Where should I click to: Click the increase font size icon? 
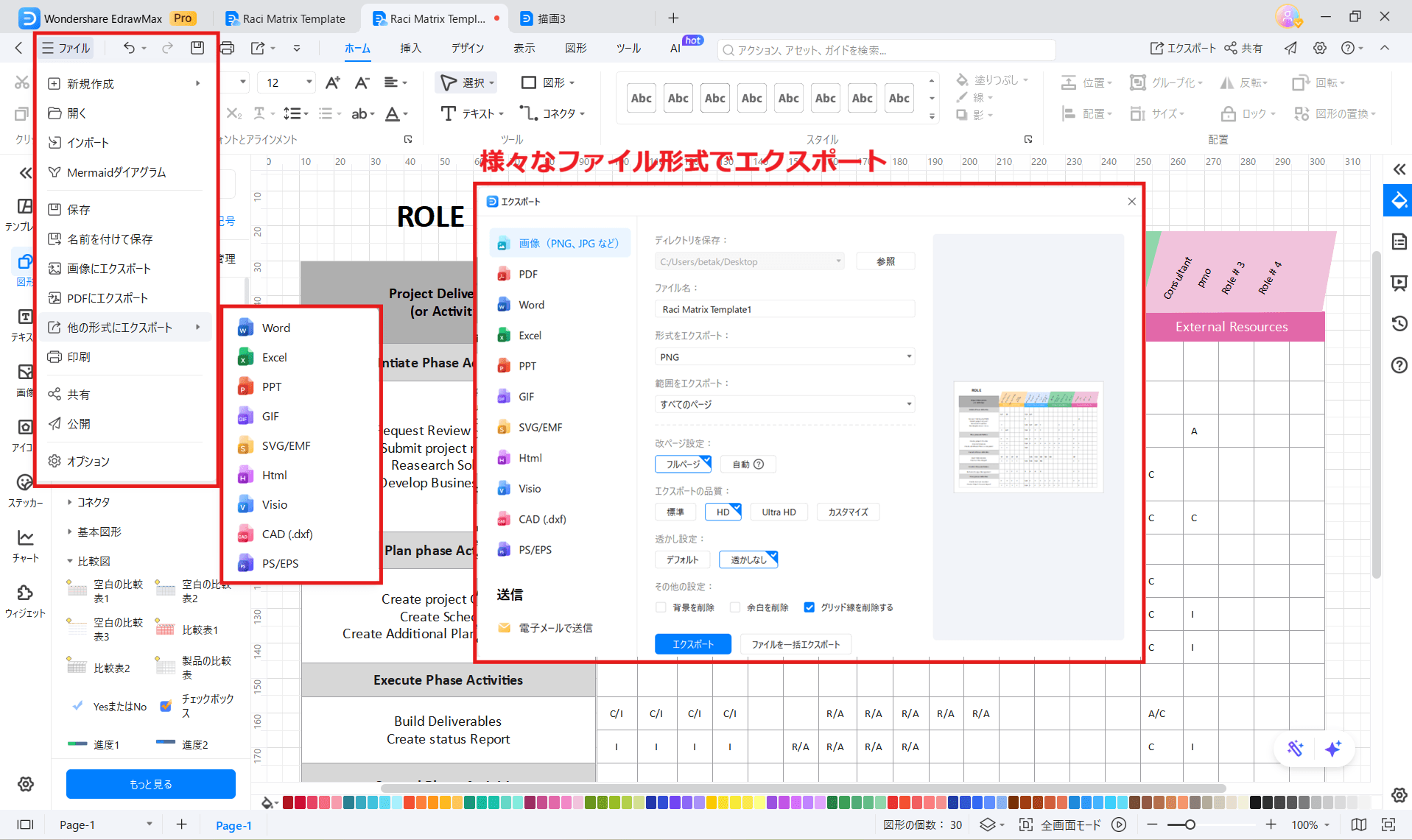333,82
